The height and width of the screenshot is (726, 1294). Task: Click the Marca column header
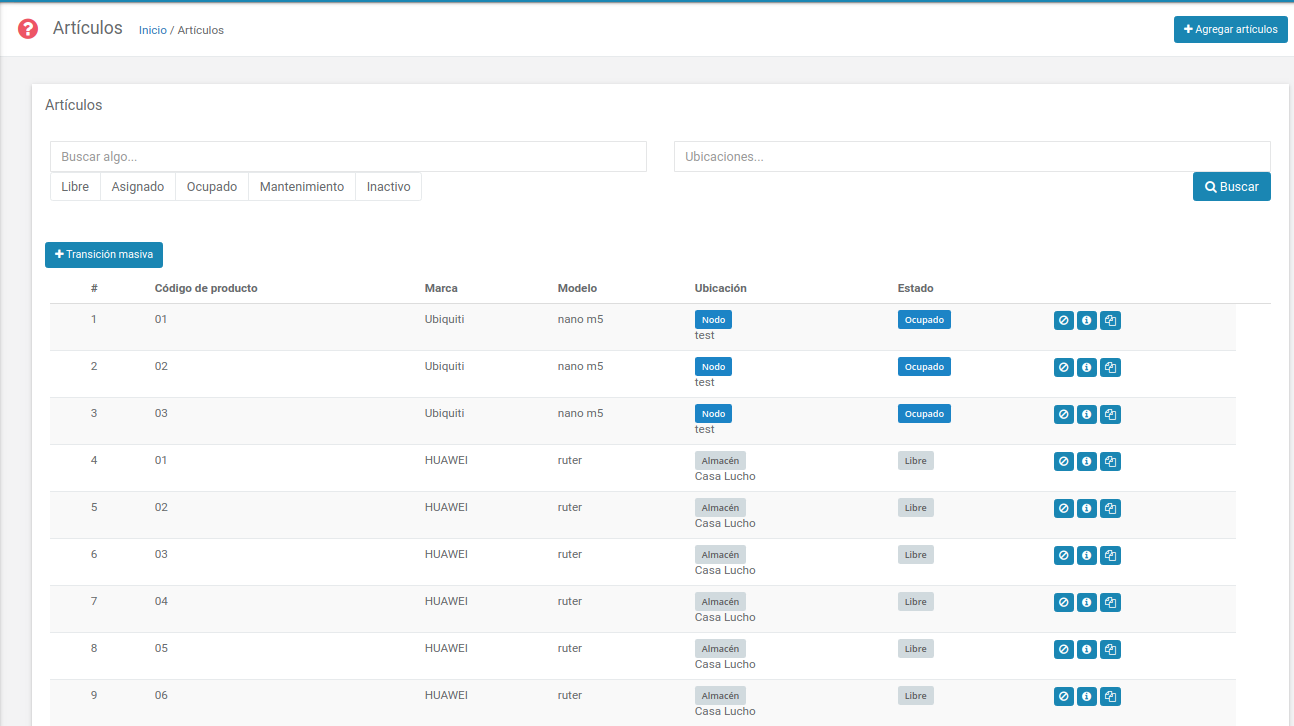click(441, 288)
